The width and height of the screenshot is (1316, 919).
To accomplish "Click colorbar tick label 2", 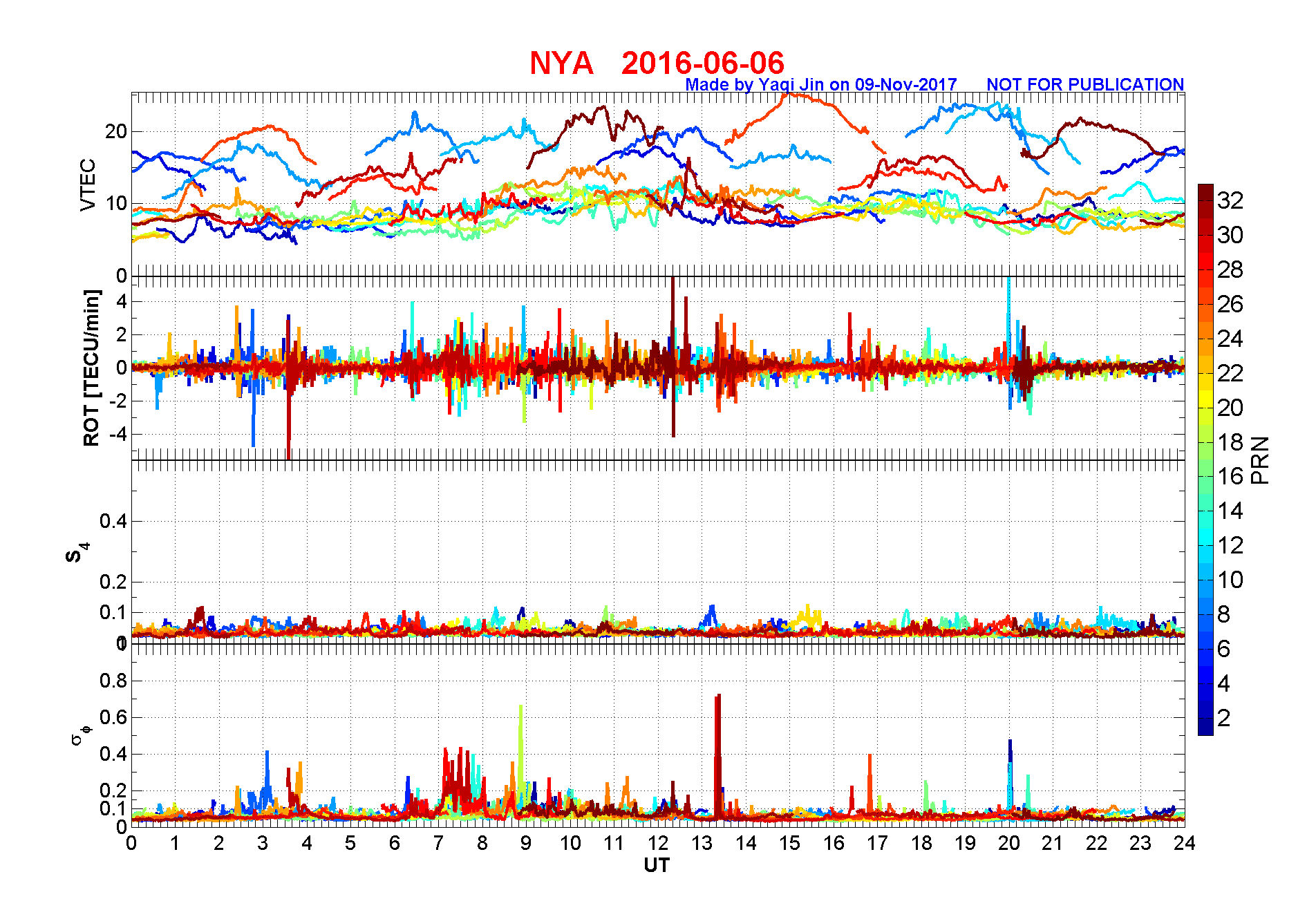I will [x=1224, y=718].
